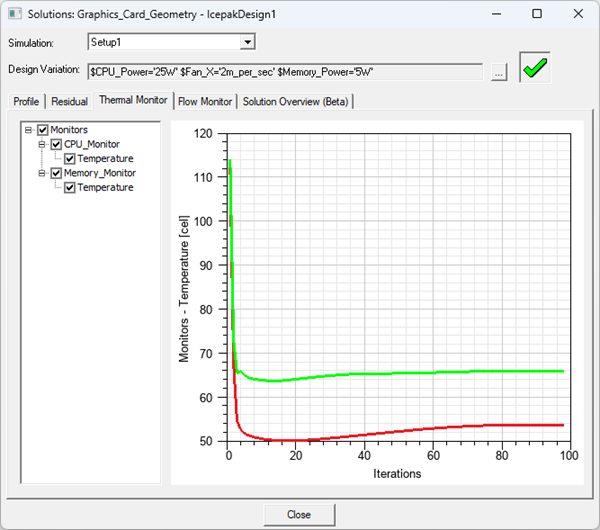Image resolution: width=600 pixels, height=530 pixels.
Task: Select the Thermal Monitor tab
Action: 133,101
